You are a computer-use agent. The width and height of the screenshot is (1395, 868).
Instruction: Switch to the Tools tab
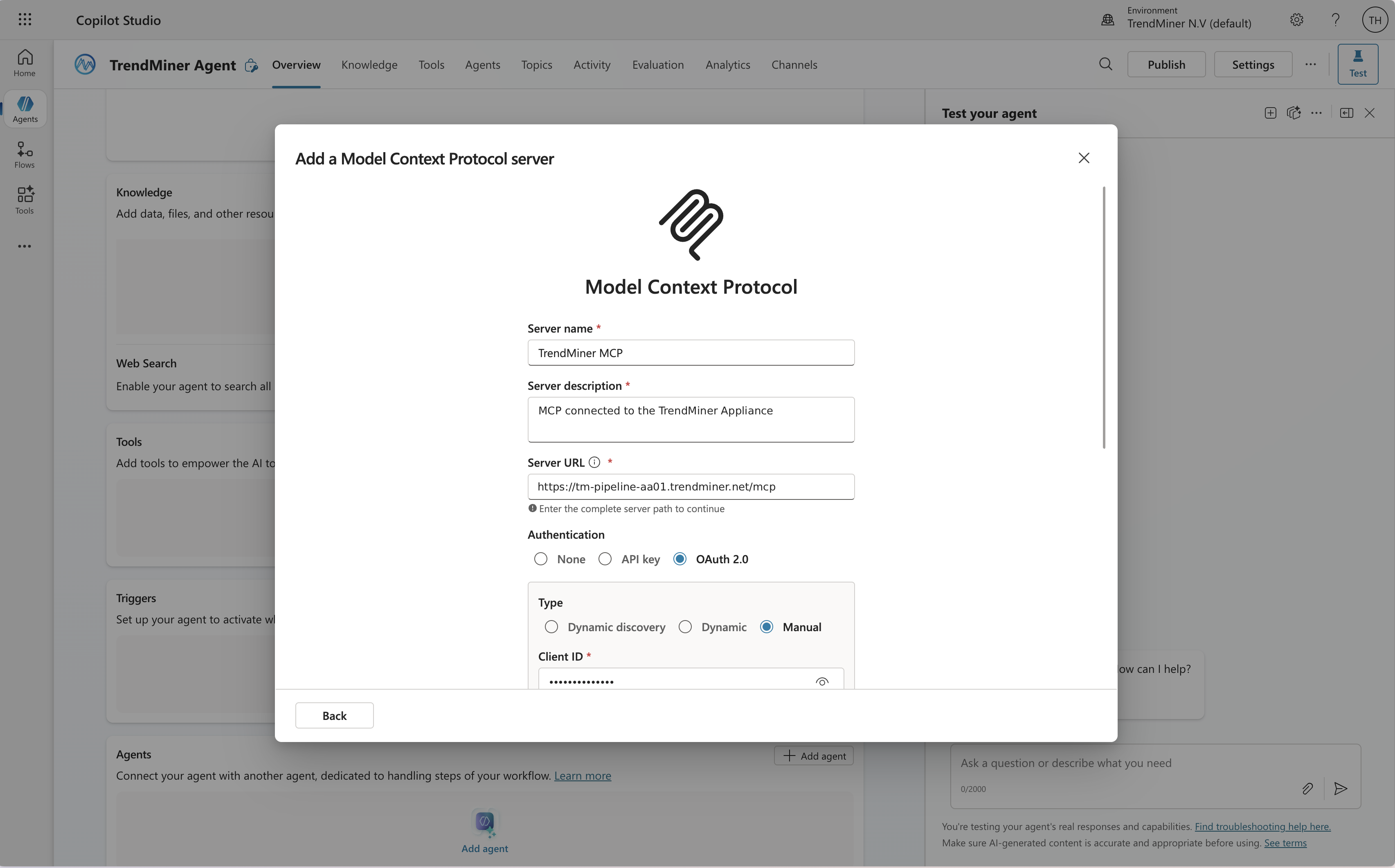(x=431, y=64)
